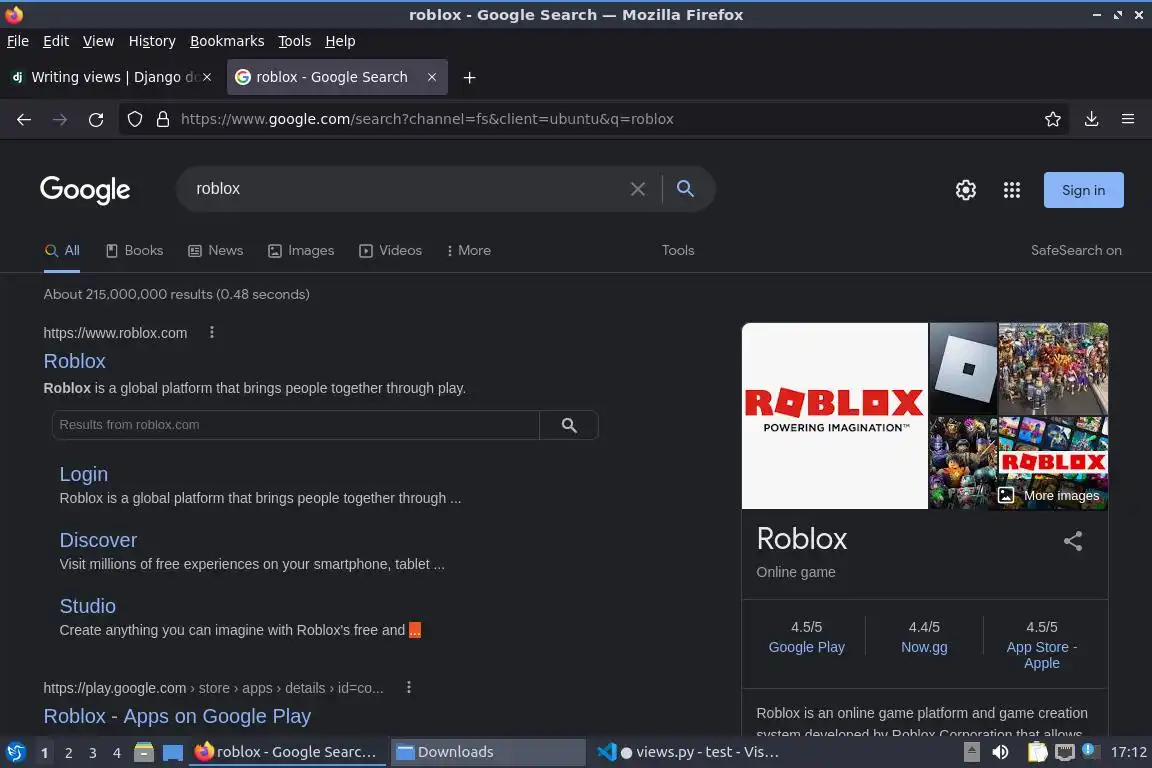Switch to workspace 2 on the taskbar
1152x768 pixels.
click(68, 753)
